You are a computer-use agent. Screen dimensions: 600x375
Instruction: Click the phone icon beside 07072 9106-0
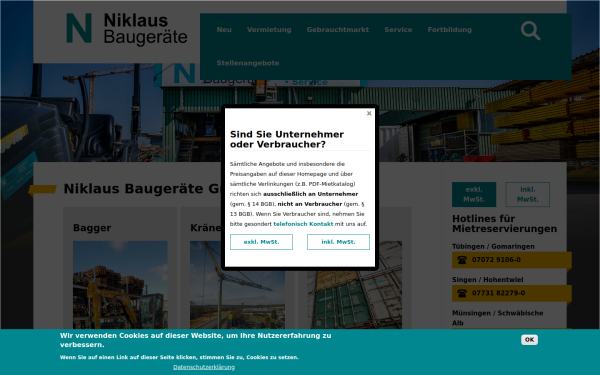462,260
